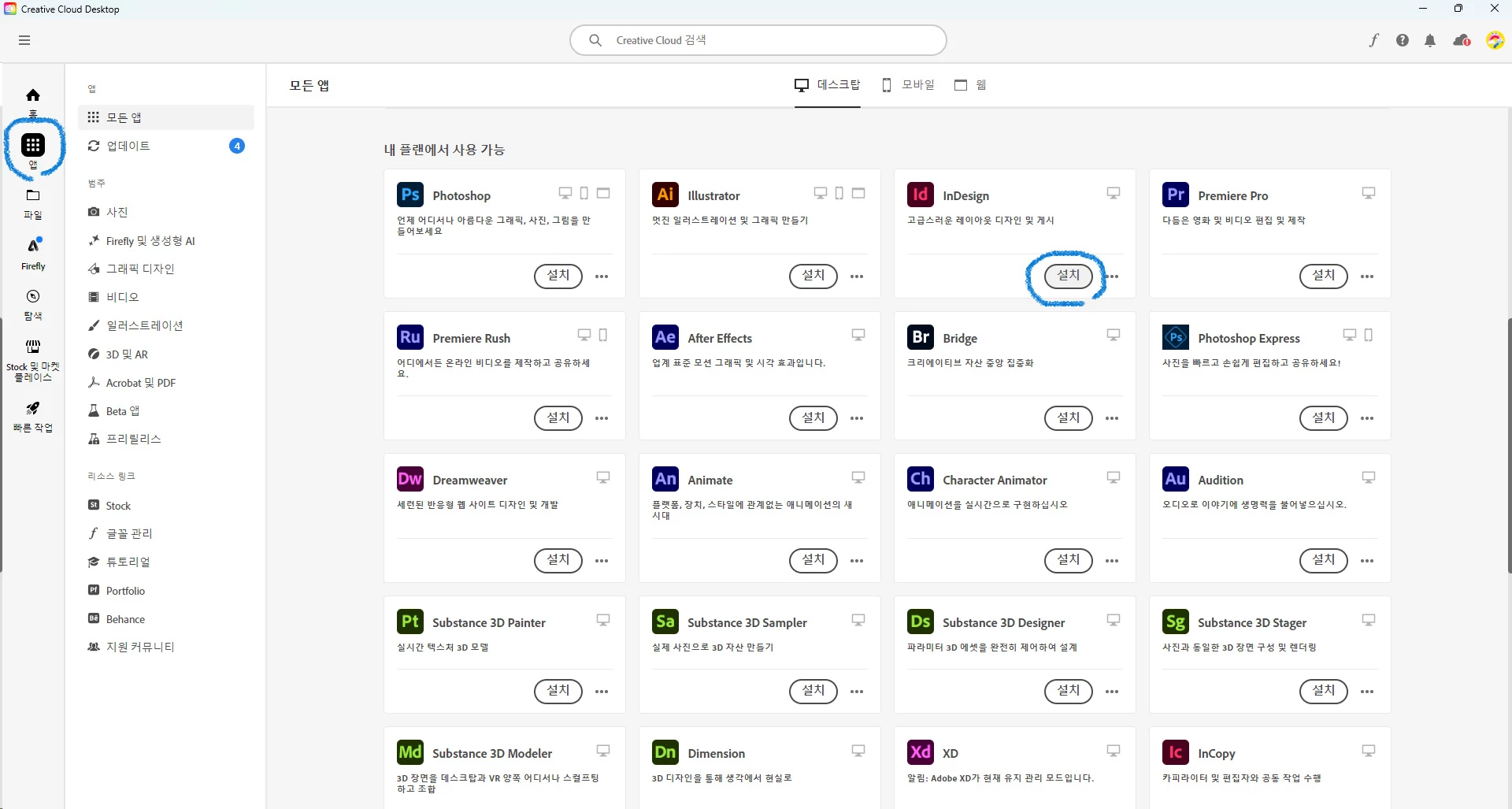Image resolution: width=1512 pixels, height=809 pixels.
Task: Open Firefly in left rail
Action: tap(33, 254)
